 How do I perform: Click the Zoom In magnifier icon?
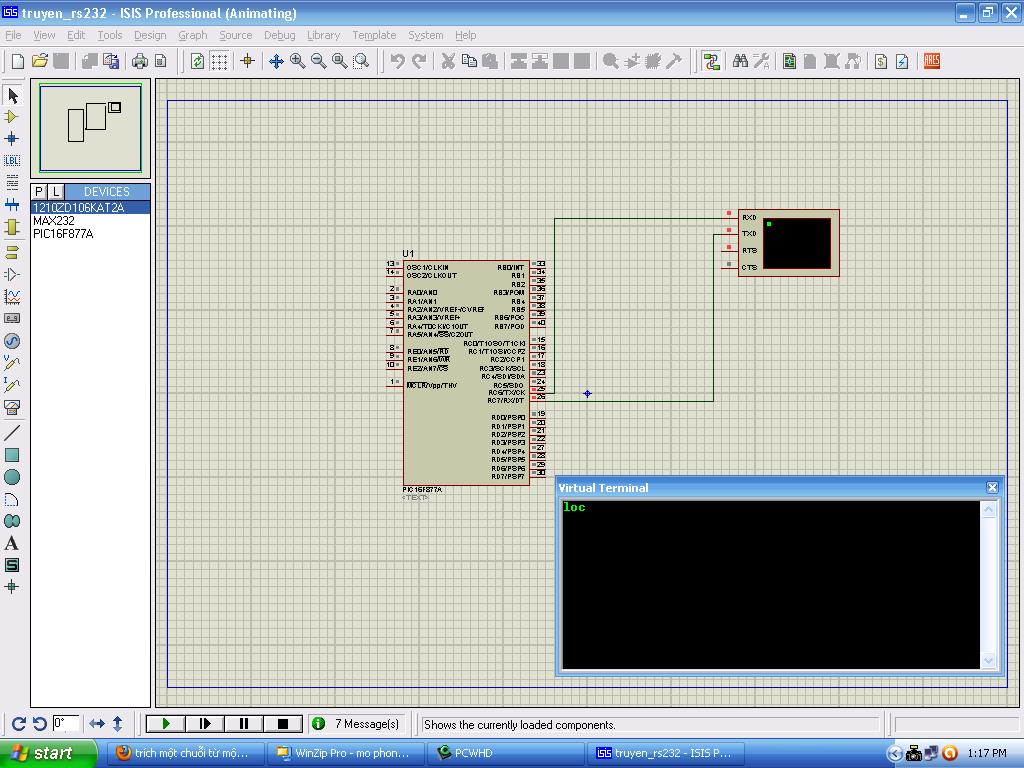tap(297, 61)
